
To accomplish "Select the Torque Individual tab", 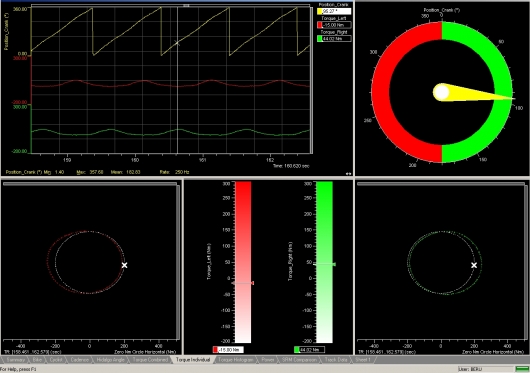I will click(193, 360).
